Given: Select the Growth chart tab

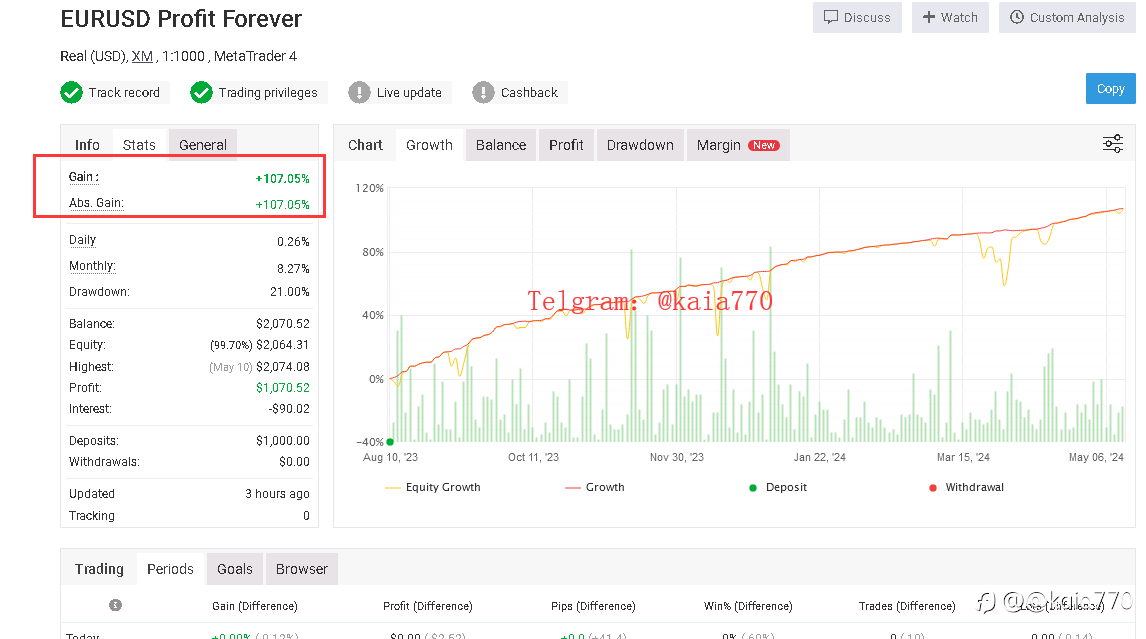Looking at the screenshot, I should (429, 145).
